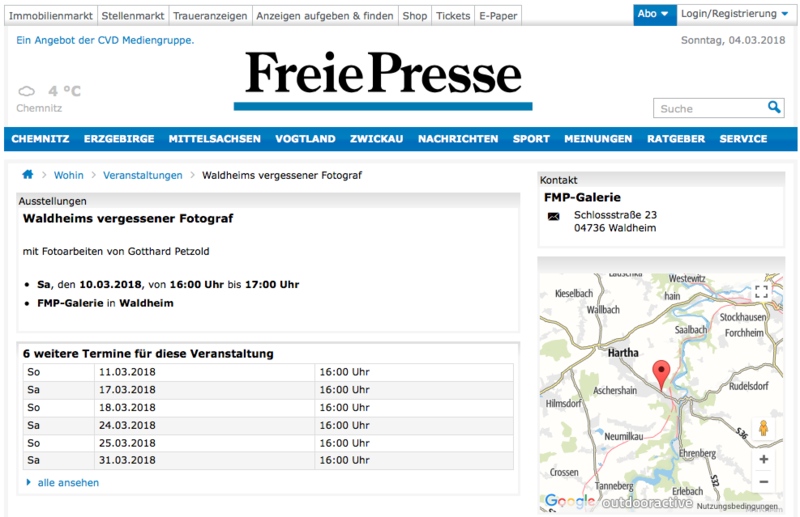800x517 pixels.
Task: Click the Freie Presse logo
Action: click(383, 76)
